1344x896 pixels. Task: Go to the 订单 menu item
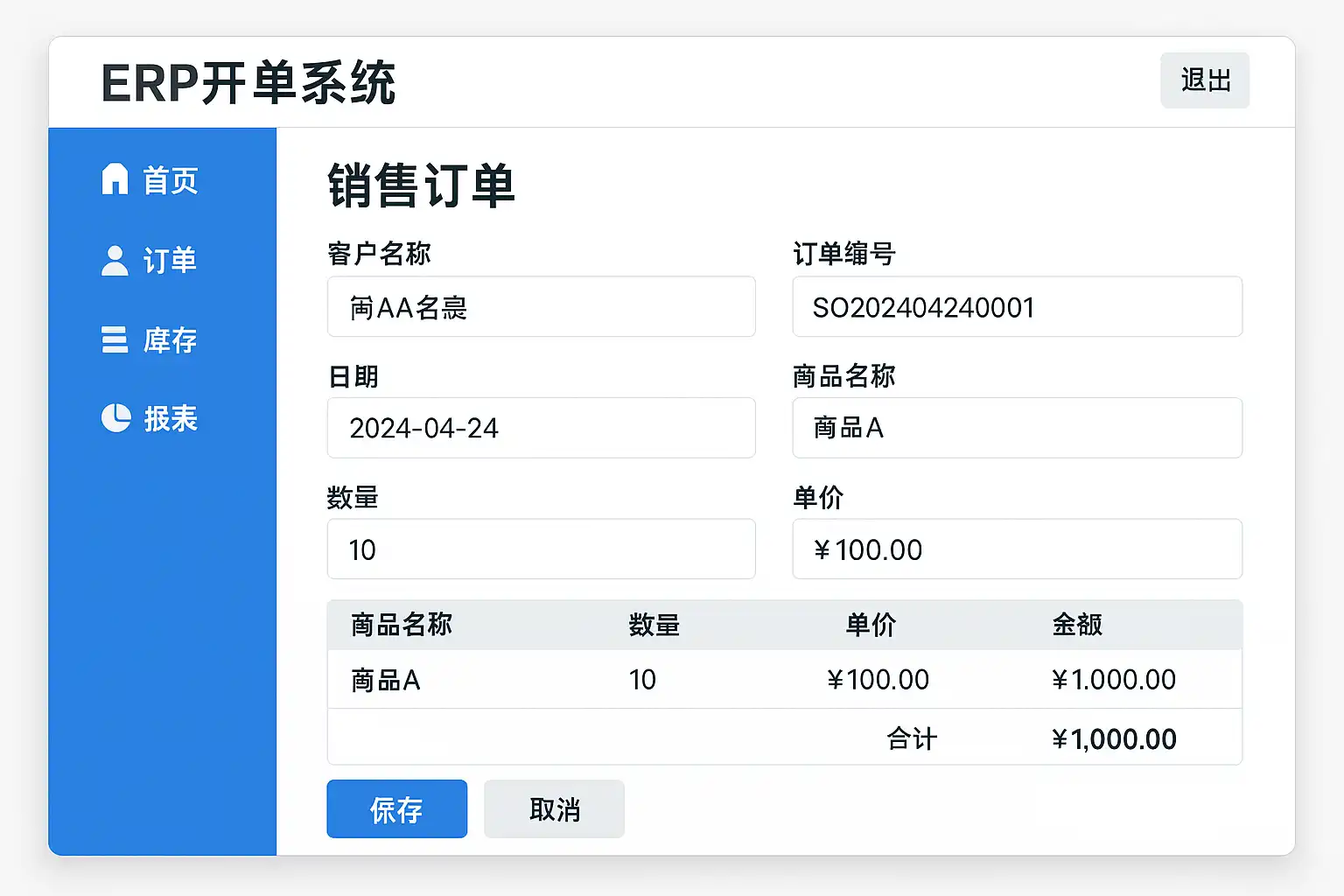click(x=170, y=261)
